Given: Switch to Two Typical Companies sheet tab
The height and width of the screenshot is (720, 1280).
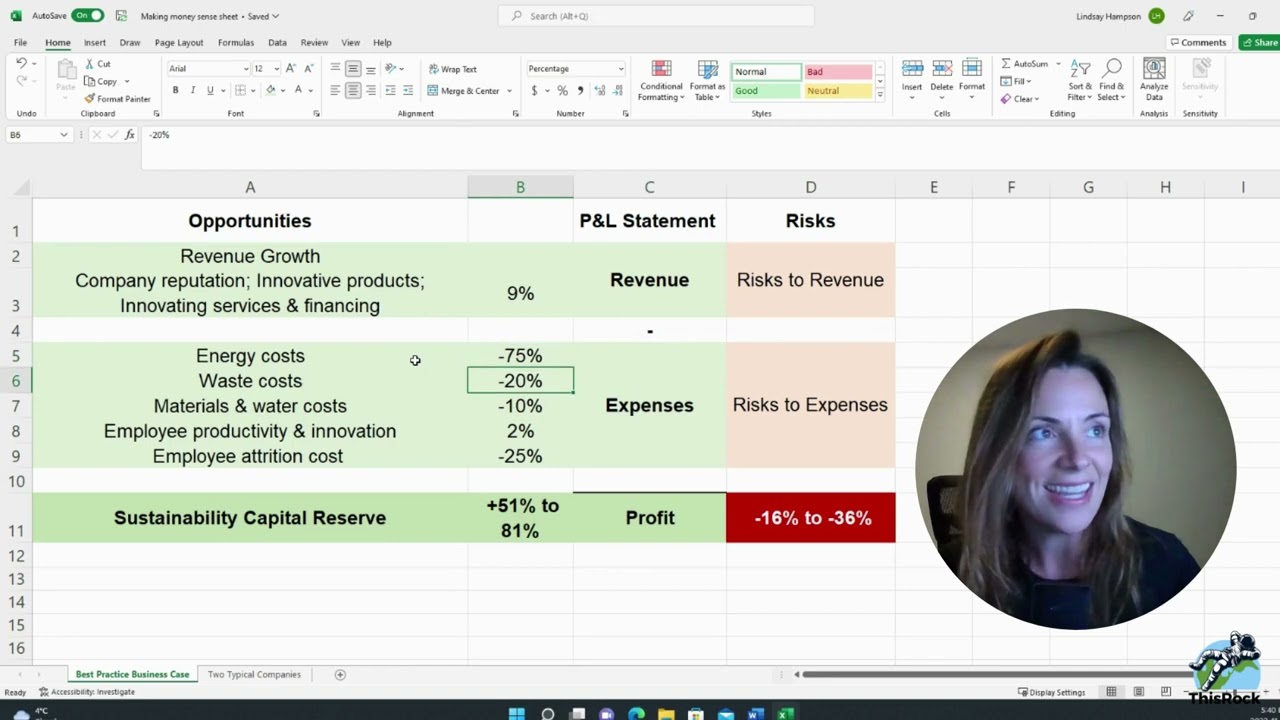Looking at the screenshot, I should pyautogui.click(x=254, y=675).
